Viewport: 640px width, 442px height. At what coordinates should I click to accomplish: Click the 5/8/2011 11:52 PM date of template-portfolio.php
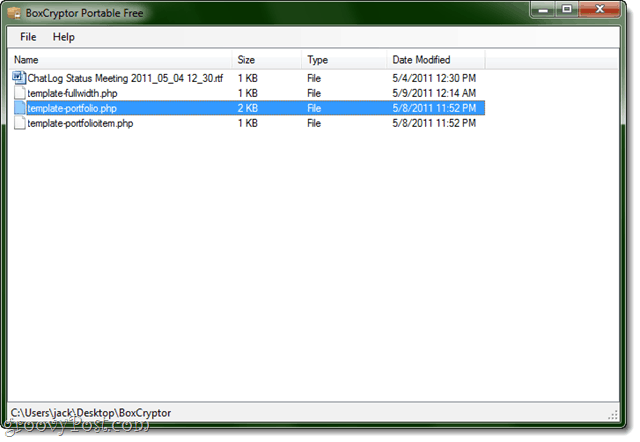coord(434,108)
